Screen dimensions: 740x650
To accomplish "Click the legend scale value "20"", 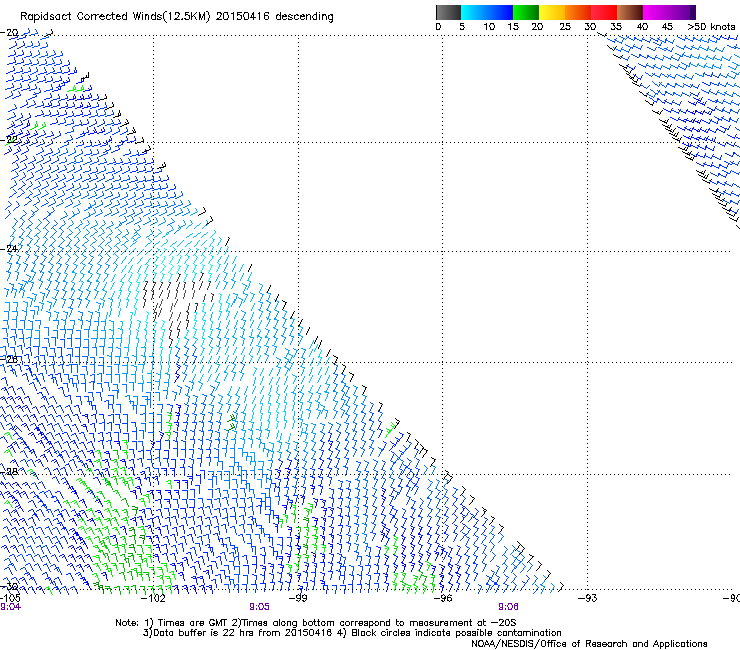I will (x=537, y=27).
